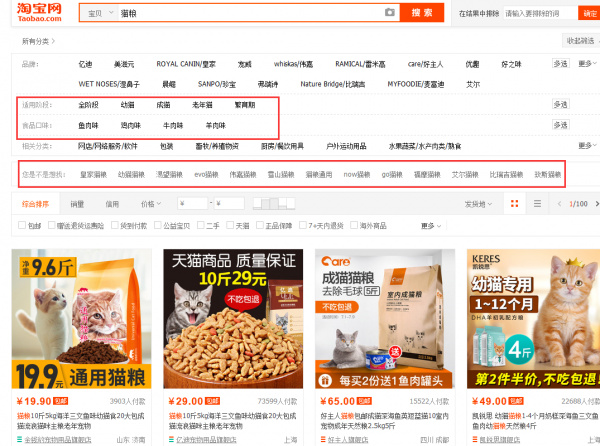Open the 19.9元 通用猫粮 product image

(x=82, y=319)
